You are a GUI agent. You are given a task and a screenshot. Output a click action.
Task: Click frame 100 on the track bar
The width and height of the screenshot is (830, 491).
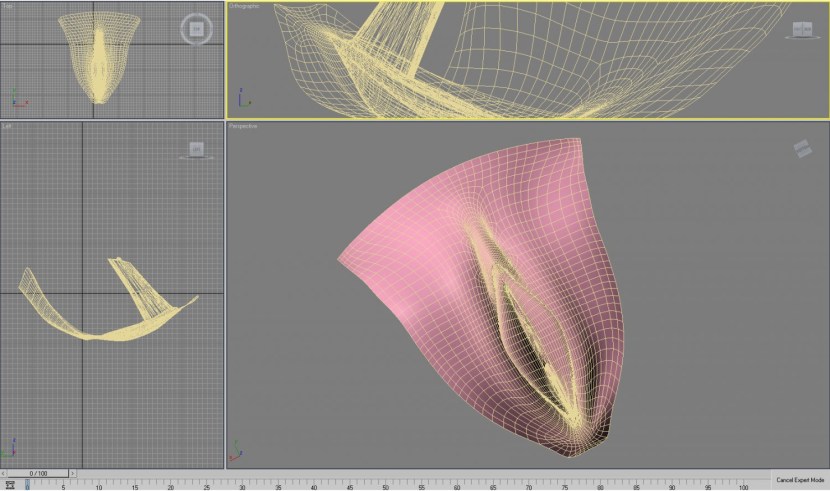(x=742, y=484)
